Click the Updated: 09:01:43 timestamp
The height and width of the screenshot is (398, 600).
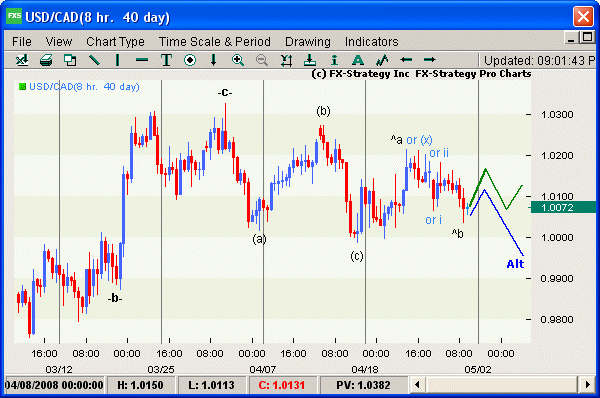tap(539, 60)
